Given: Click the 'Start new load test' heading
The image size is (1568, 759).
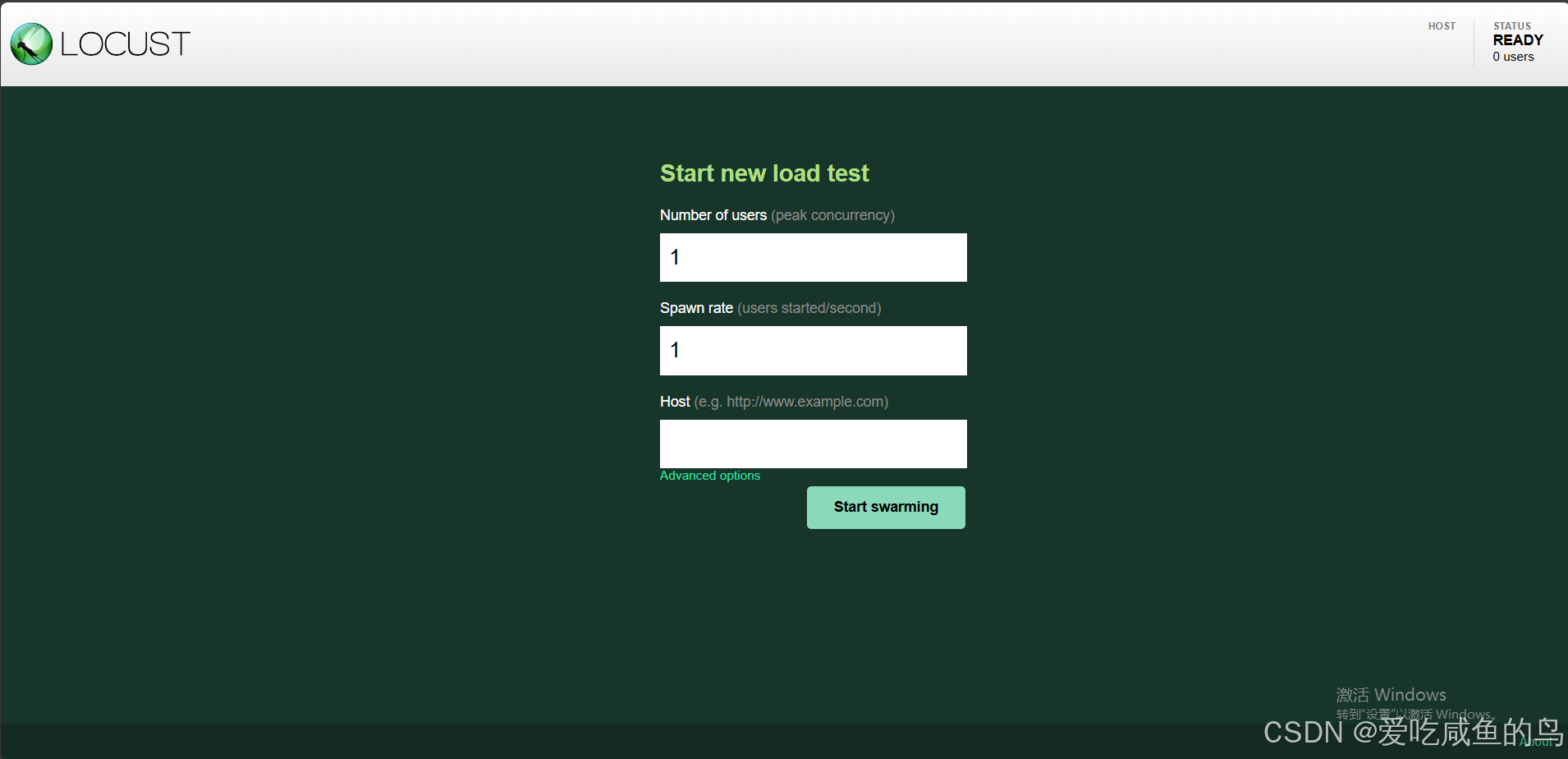Looking at the screenshot, I should 764,173.
